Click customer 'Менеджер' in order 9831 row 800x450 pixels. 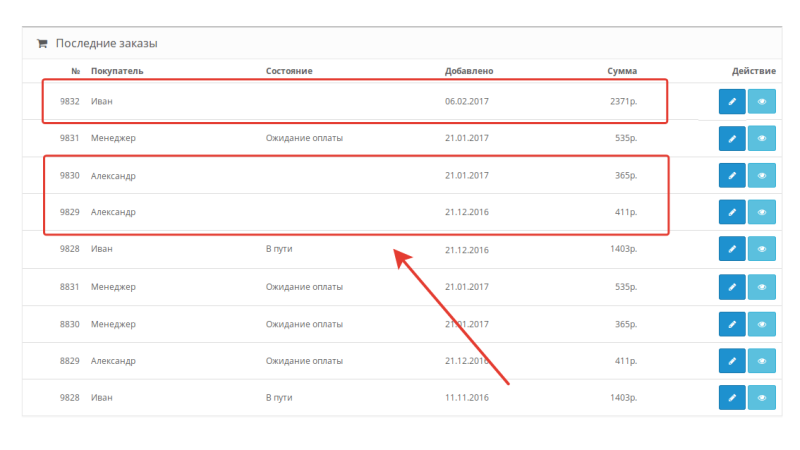pos(113,138)
